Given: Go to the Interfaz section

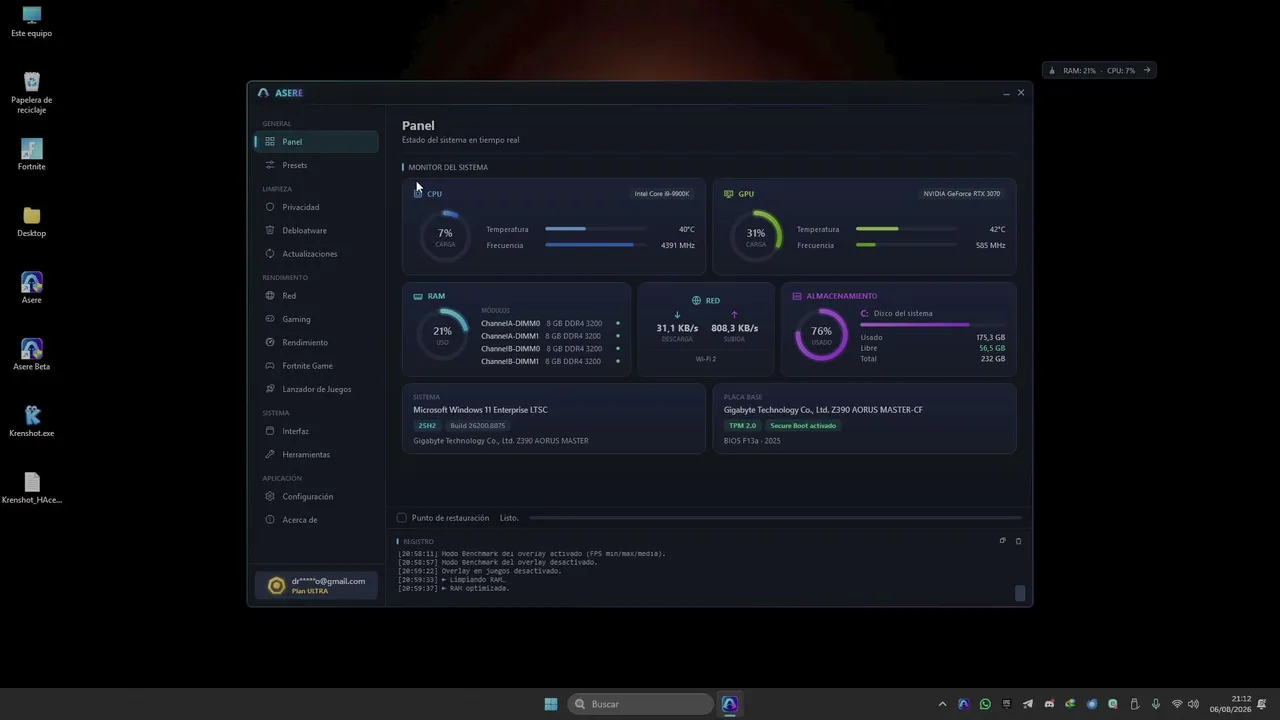Looking at the screenshot, I should (316, 431).
